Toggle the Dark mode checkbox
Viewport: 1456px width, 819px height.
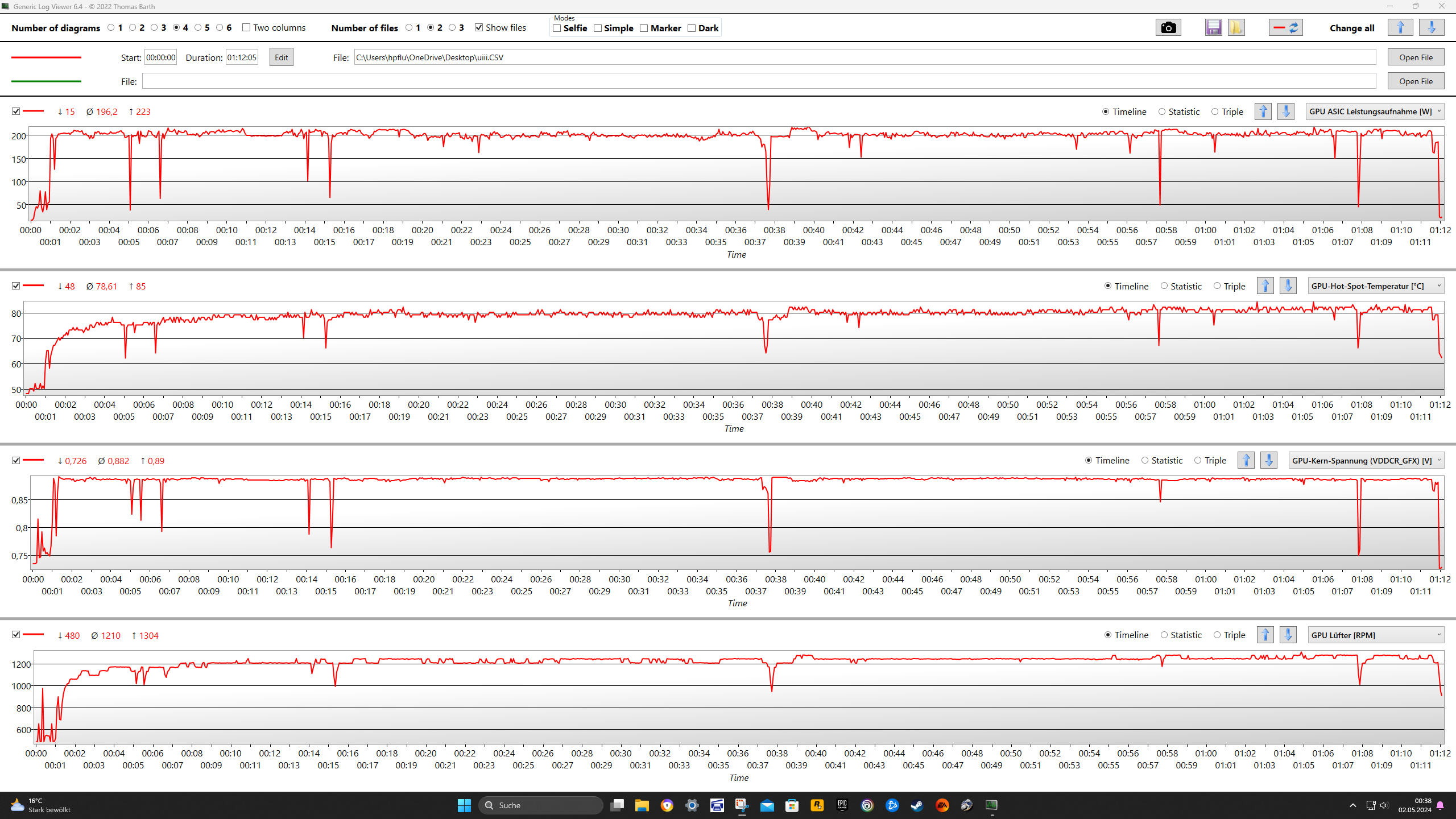[x=692, y=28]
